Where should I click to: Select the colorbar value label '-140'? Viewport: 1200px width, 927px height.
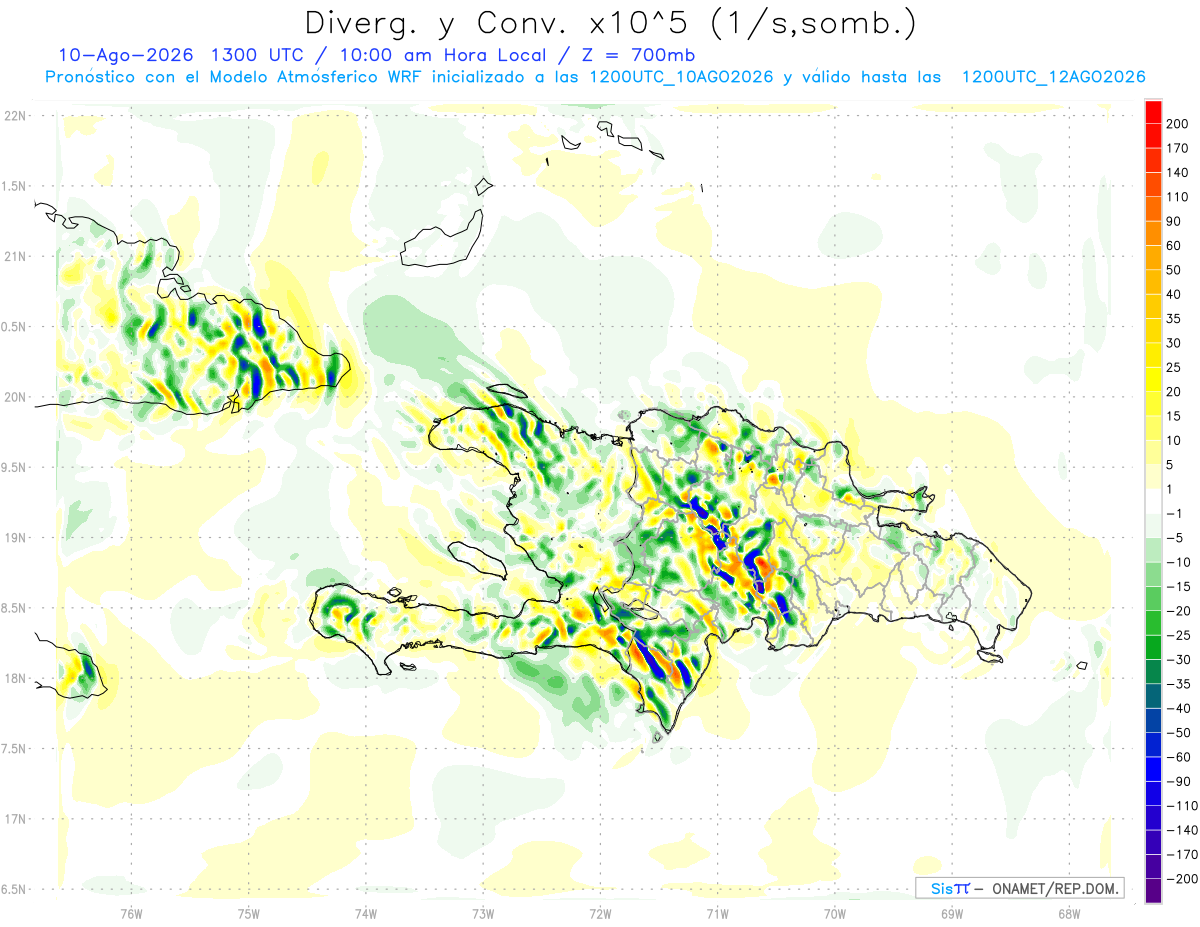tap(1180, 830)
